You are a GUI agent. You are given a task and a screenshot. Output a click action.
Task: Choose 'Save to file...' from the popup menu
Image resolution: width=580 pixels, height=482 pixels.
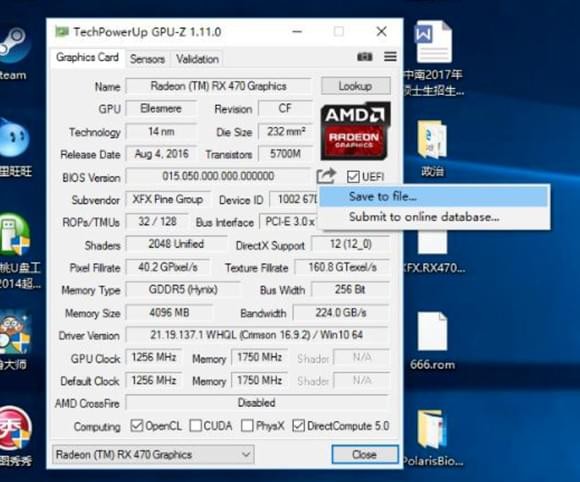tap(434, 196)
